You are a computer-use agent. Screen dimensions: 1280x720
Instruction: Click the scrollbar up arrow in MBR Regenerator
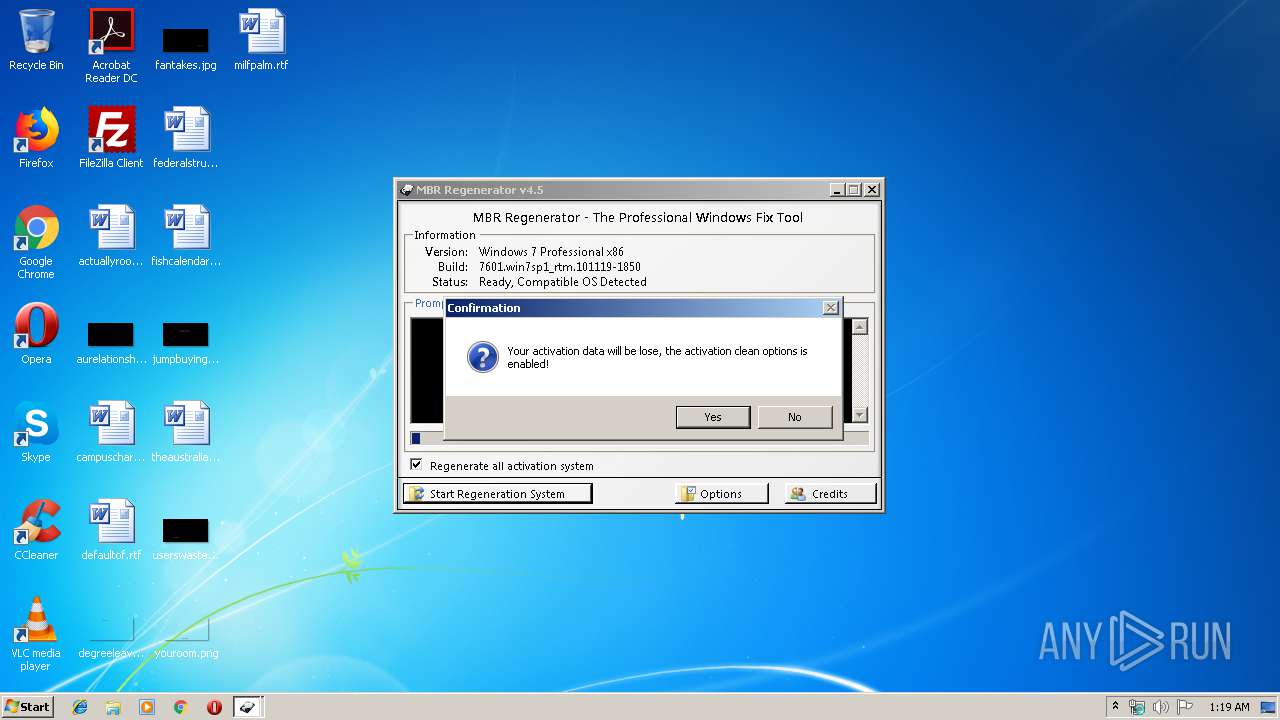pos(860,327)
